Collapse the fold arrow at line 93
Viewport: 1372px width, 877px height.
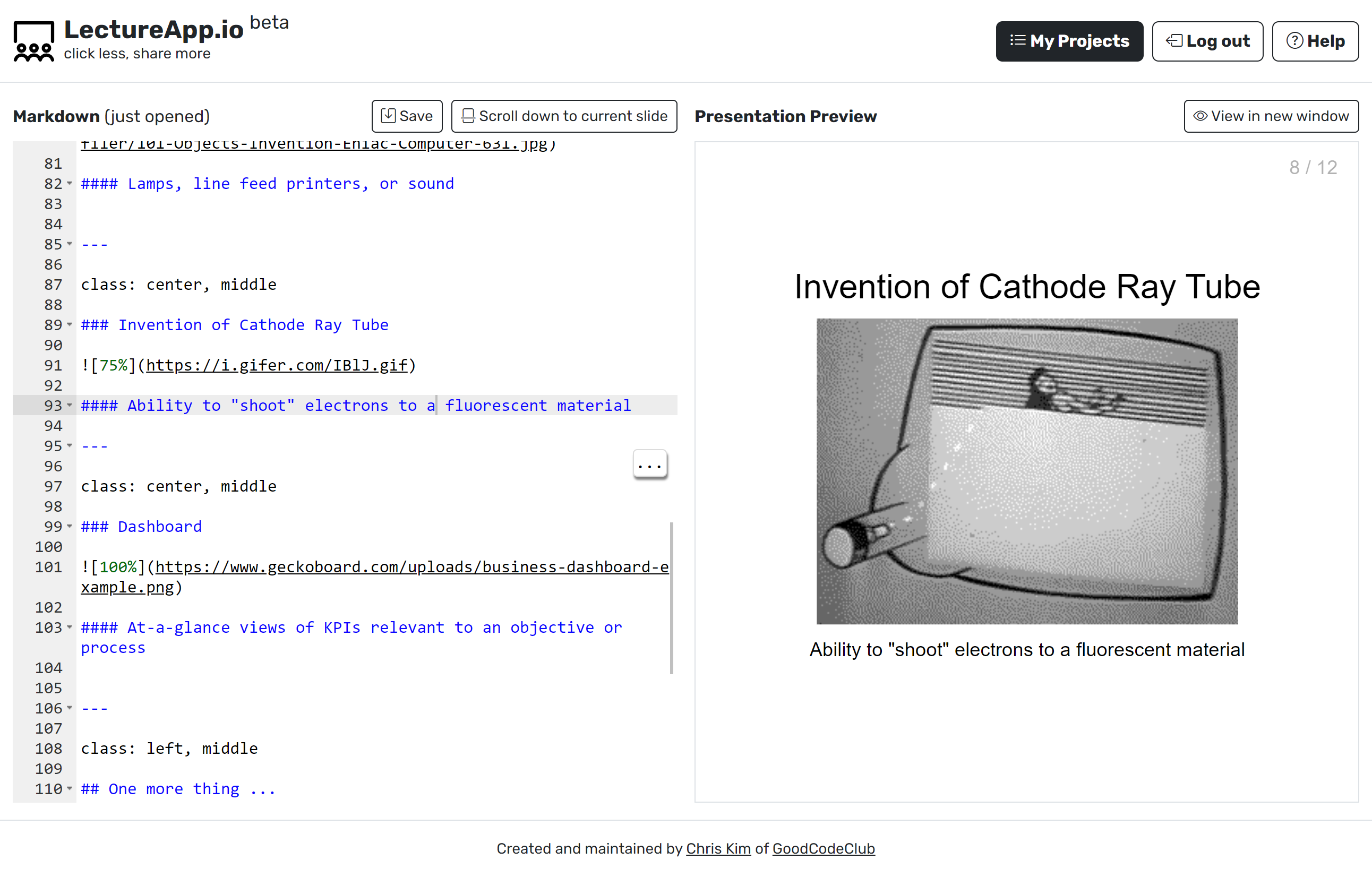tap(70, 405)
